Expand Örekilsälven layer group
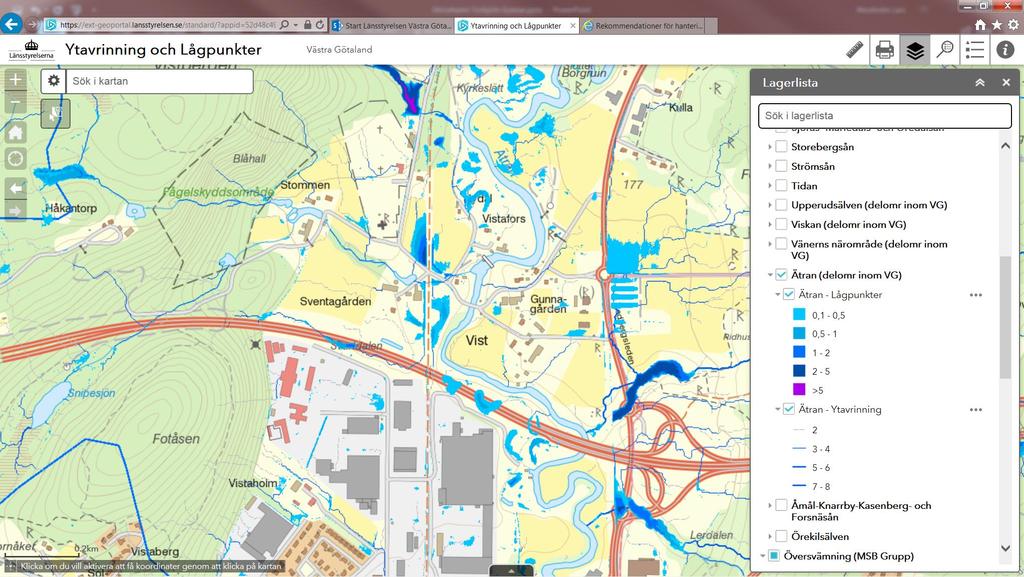Screen dimensions: 1024x577 (x=770, y=537)
